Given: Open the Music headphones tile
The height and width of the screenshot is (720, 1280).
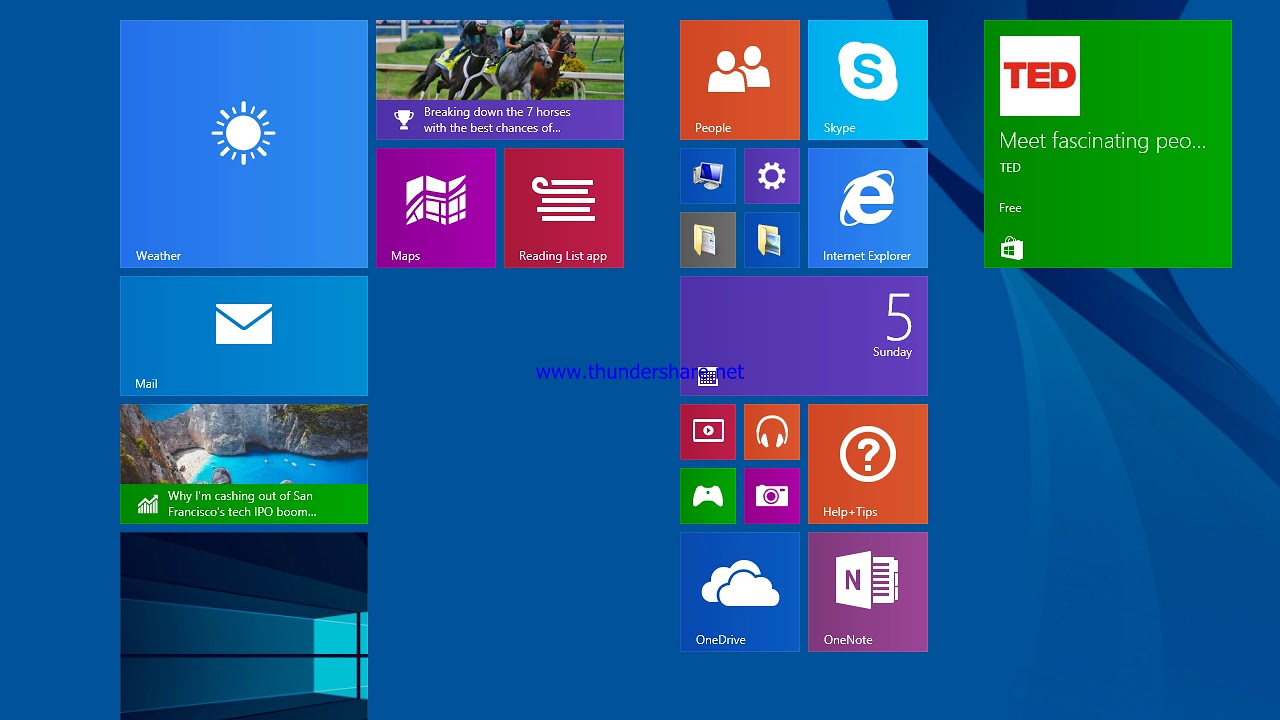Looking at the screenshot, I should (x=772, y=432).
